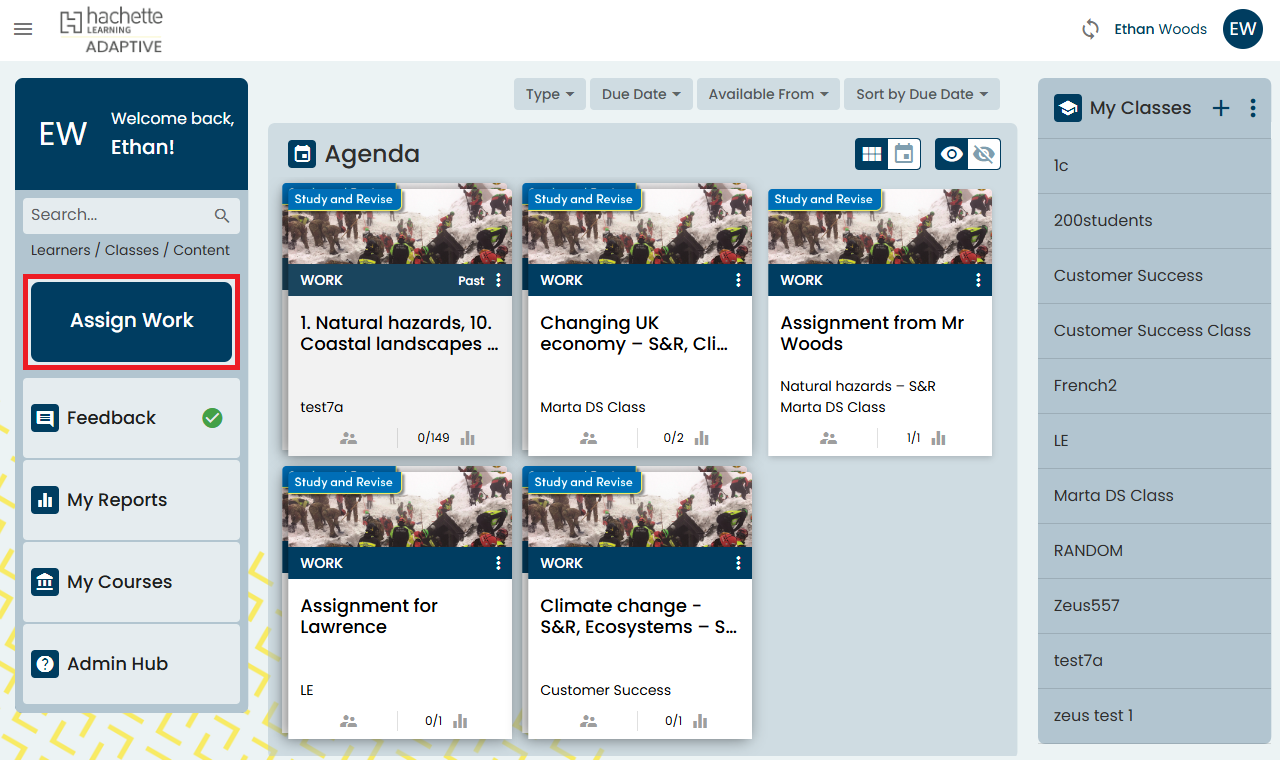This screenshot has width=1280, height=763.
Task: Open Marta DS Class in My Classes
Action: click(1113, 496)
